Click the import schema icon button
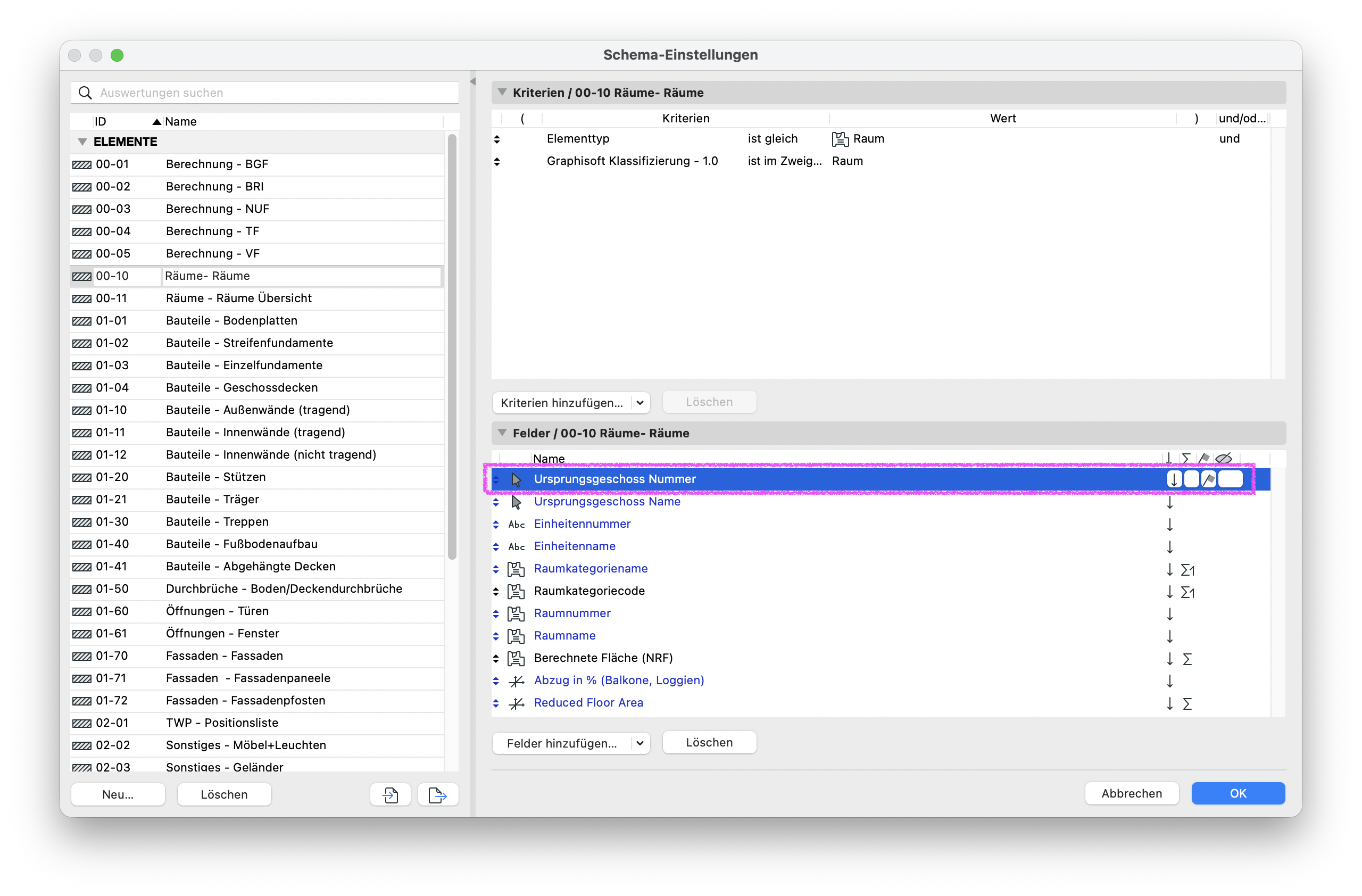 (391, 794)
